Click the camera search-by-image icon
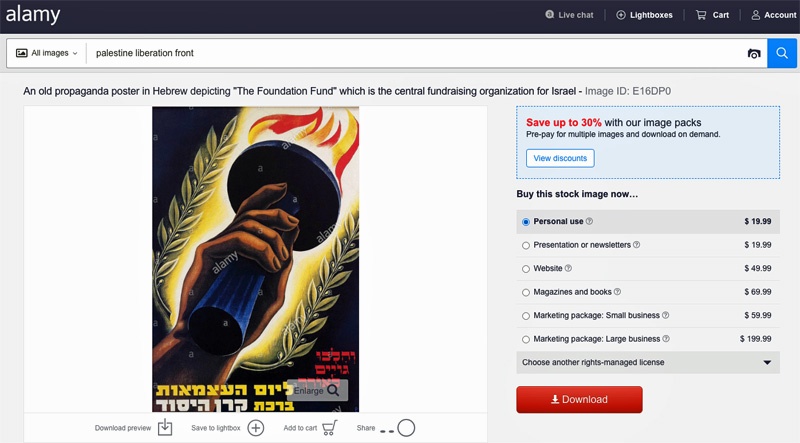Screen dimensions: 800x443 click(x=754, y=53)
